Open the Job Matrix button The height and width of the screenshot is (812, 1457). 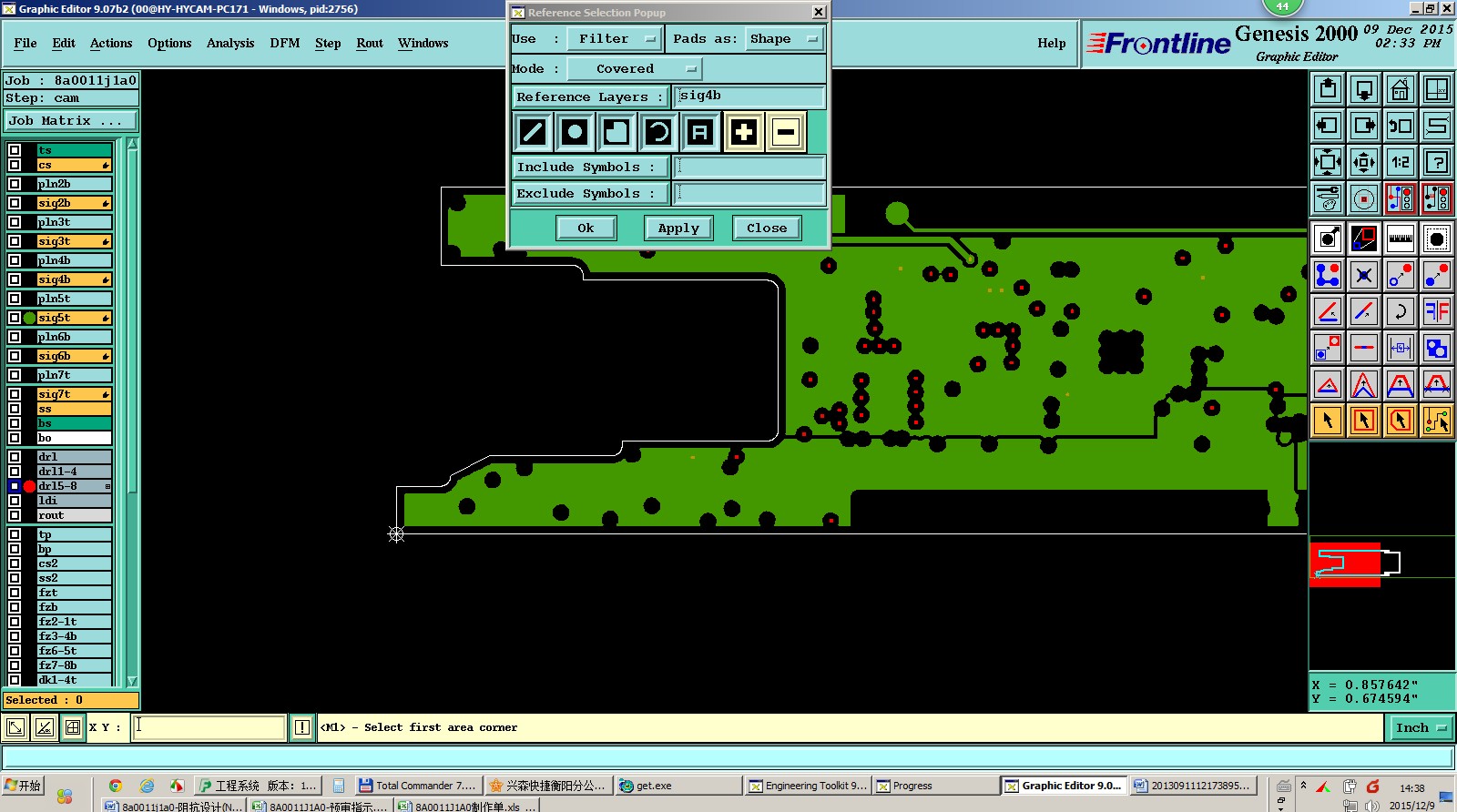click(71, 120)
